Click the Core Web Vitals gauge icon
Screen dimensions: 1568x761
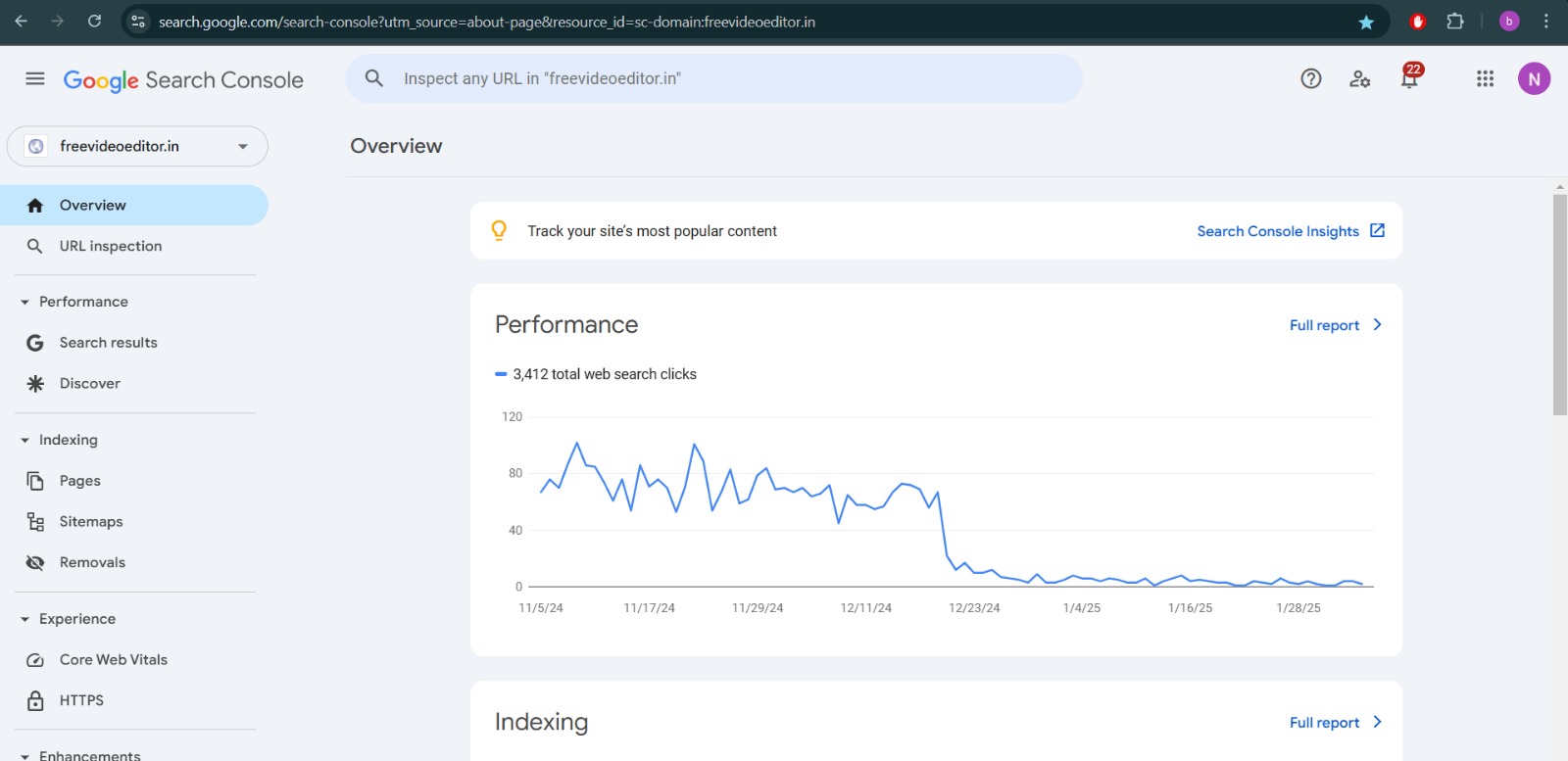[x=35, y=660]
